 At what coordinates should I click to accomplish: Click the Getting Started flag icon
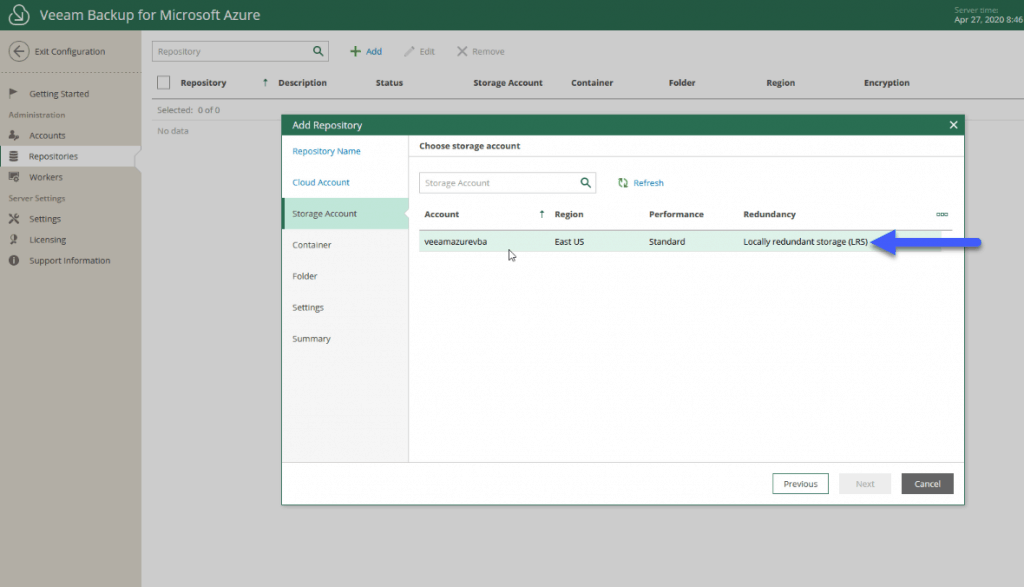(13, 93)
